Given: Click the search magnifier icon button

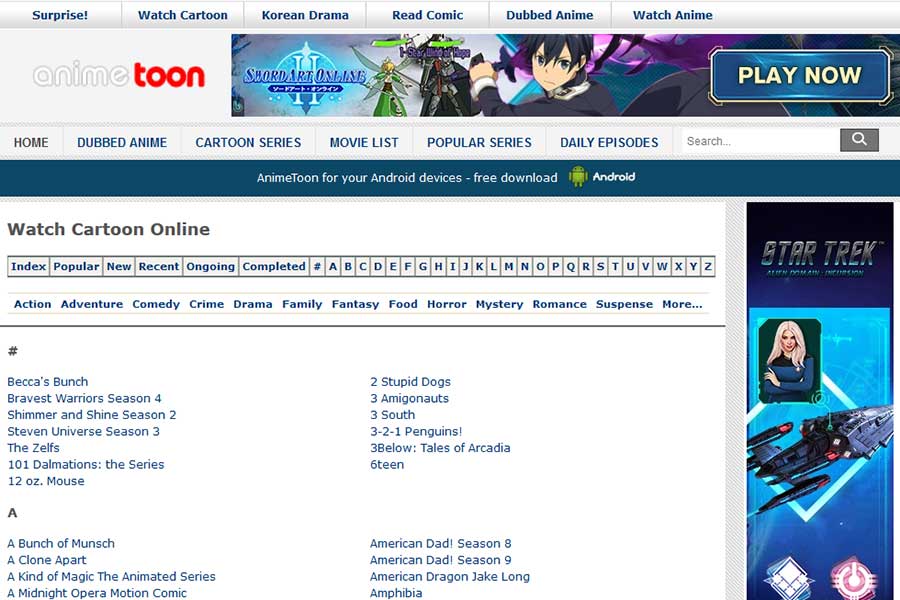Looking at the screenshot, I should coord(859,140).
